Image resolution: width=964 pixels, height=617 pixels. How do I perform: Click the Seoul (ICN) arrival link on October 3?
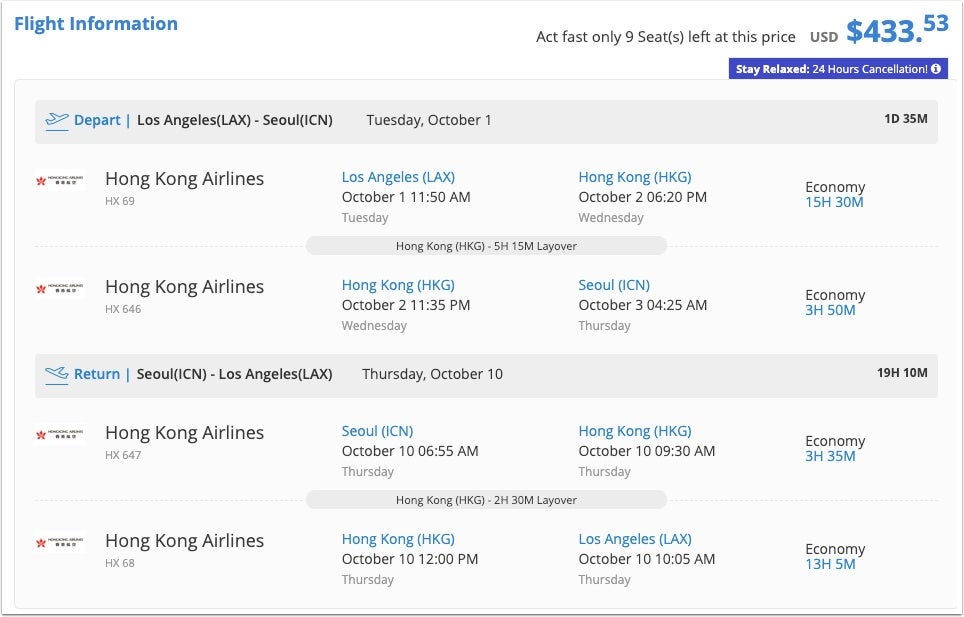click(613, 285)
